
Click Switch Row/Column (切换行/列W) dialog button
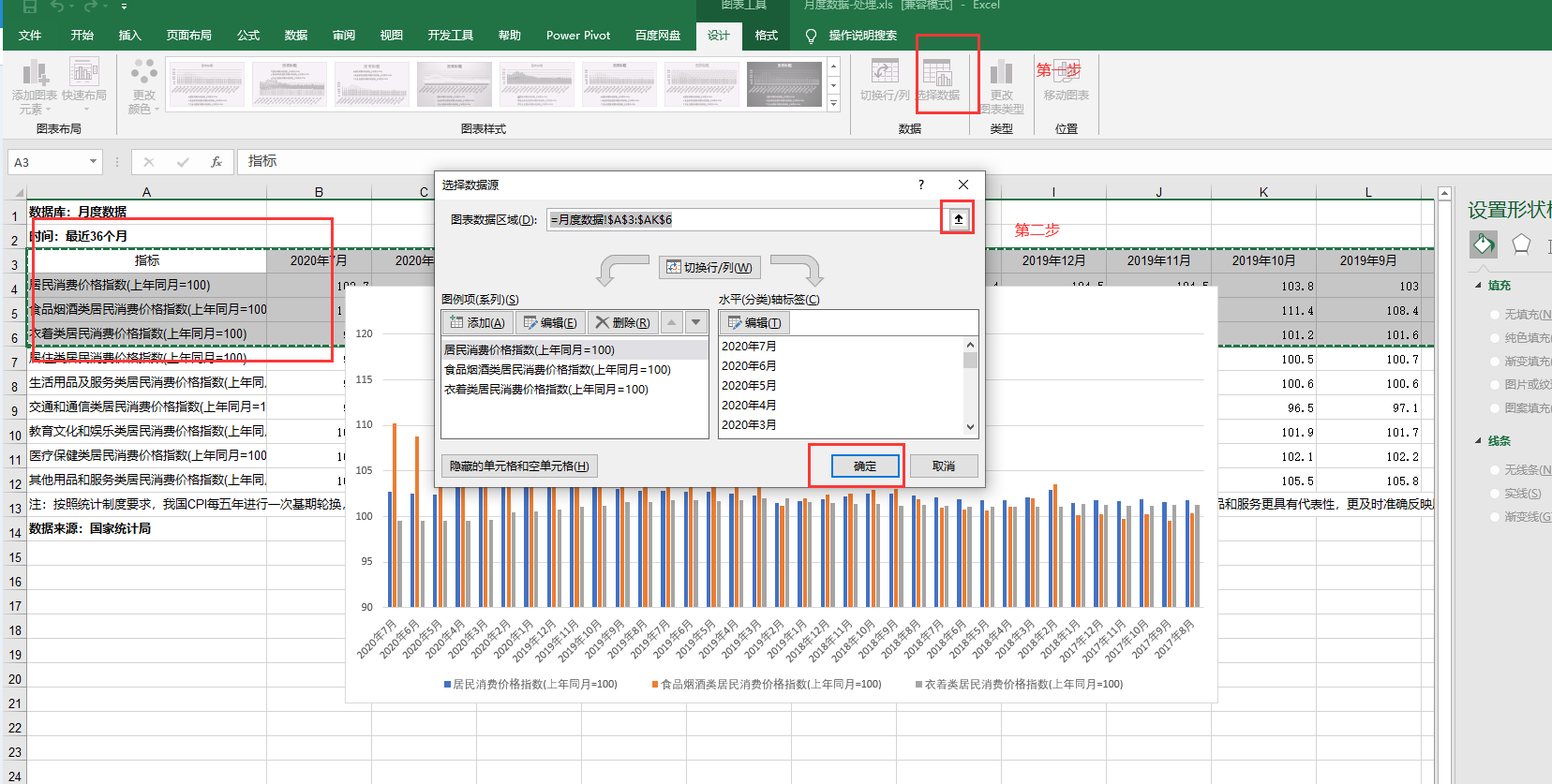[x=709, y=267]
